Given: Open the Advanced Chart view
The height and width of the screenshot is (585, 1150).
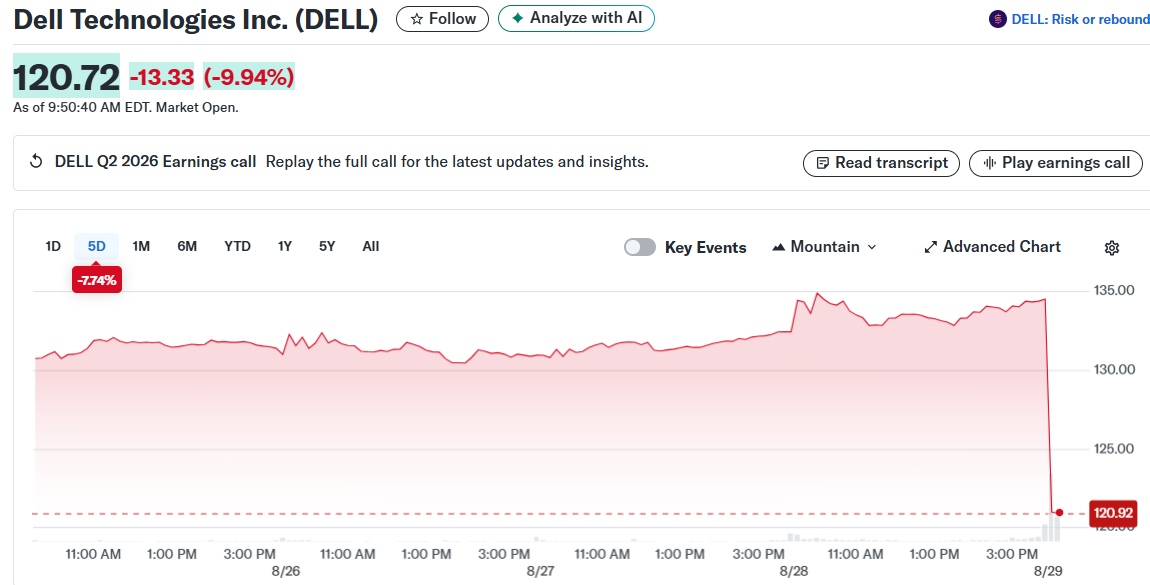Looking at the screenshot, I should [x=992, y=247].
